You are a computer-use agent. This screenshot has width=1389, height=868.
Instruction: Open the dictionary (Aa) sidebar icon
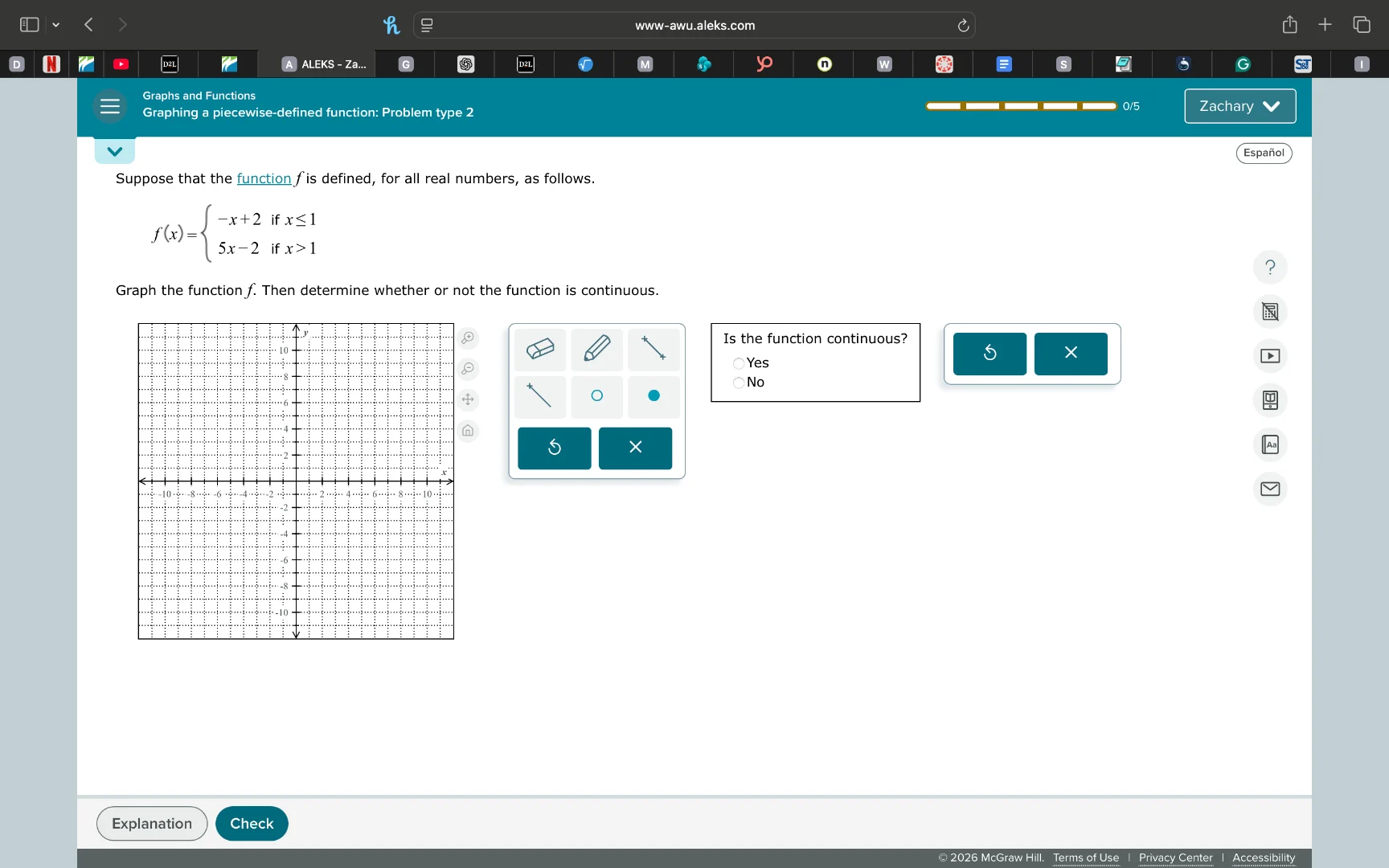[1270, 444]
